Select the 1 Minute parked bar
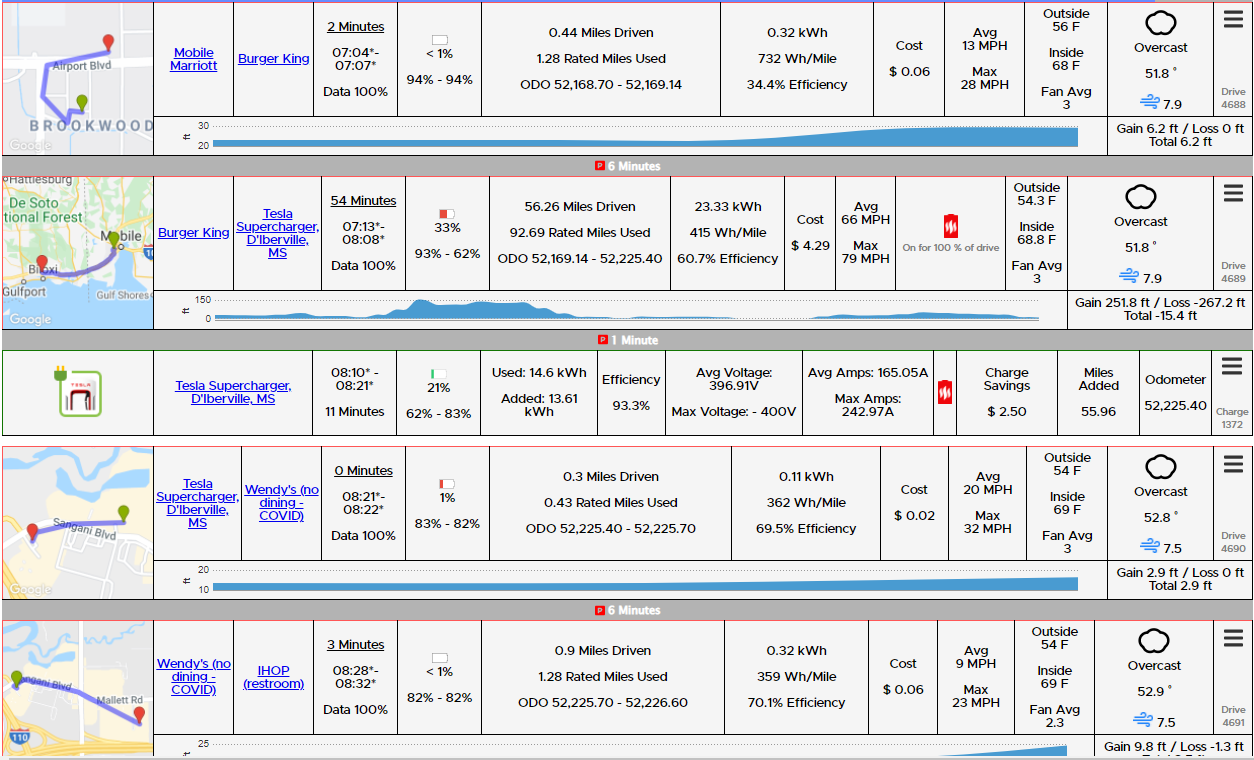The height and width of the screenshot is (760, 1254). 627,340
